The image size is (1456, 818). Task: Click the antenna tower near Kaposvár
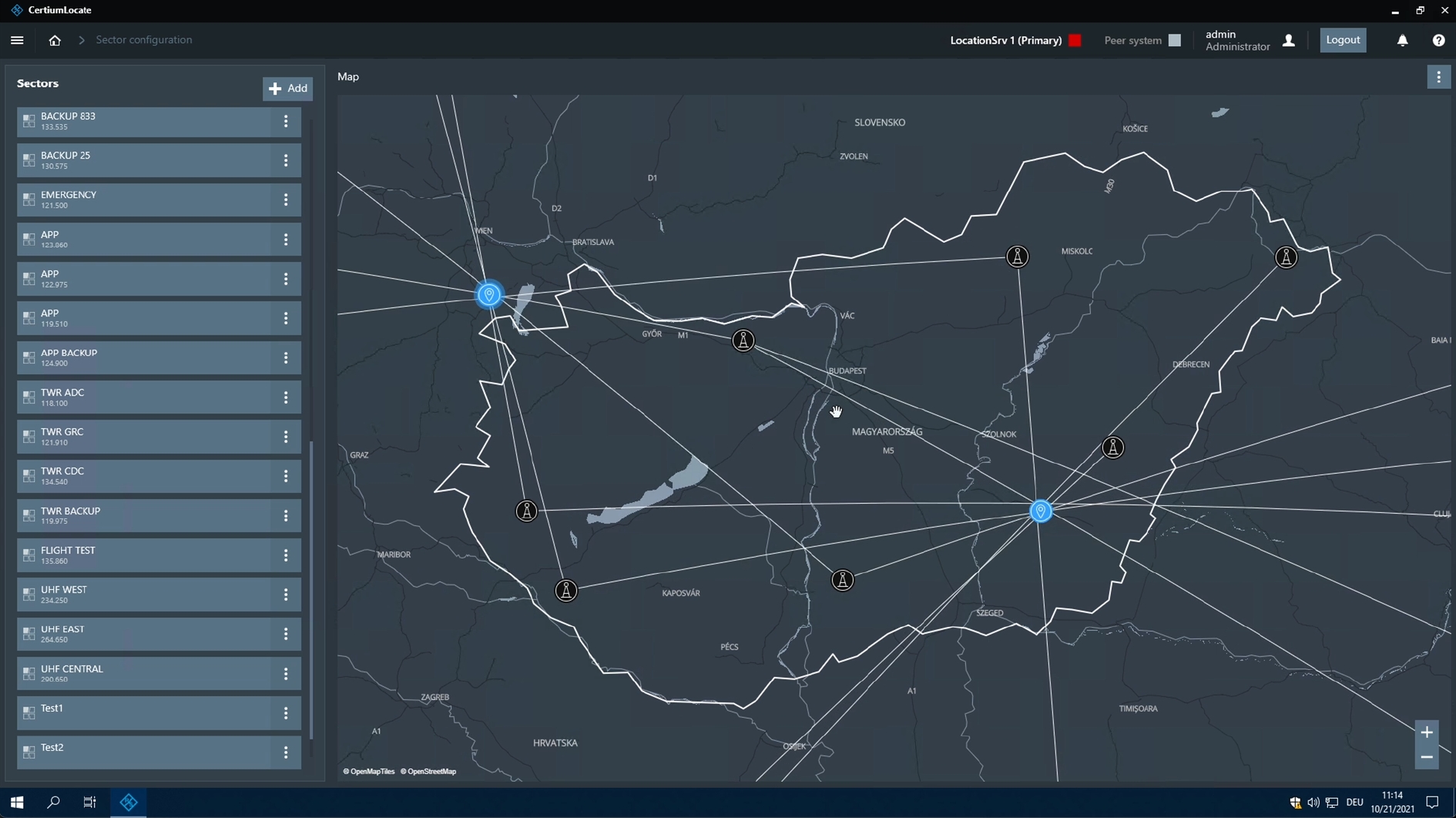[x=566, y=591]
